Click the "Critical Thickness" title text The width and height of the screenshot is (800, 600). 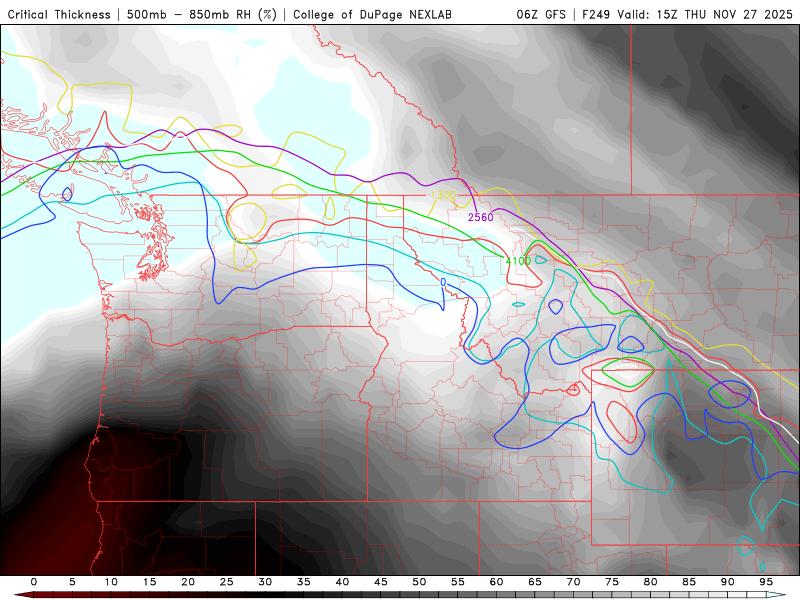click(x=59, y=14)
